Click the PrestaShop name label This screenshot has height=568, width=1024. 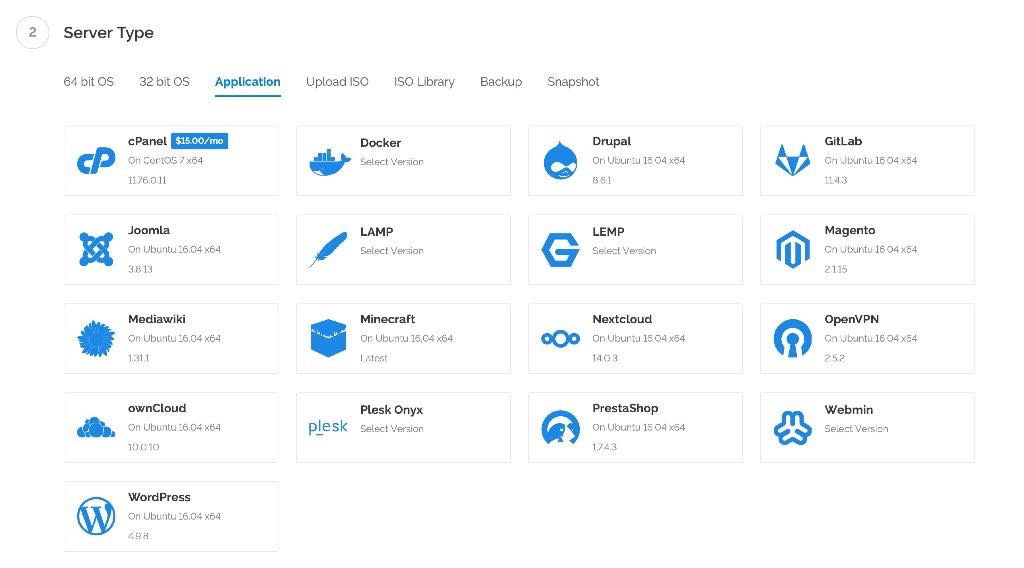coord(625,408)
